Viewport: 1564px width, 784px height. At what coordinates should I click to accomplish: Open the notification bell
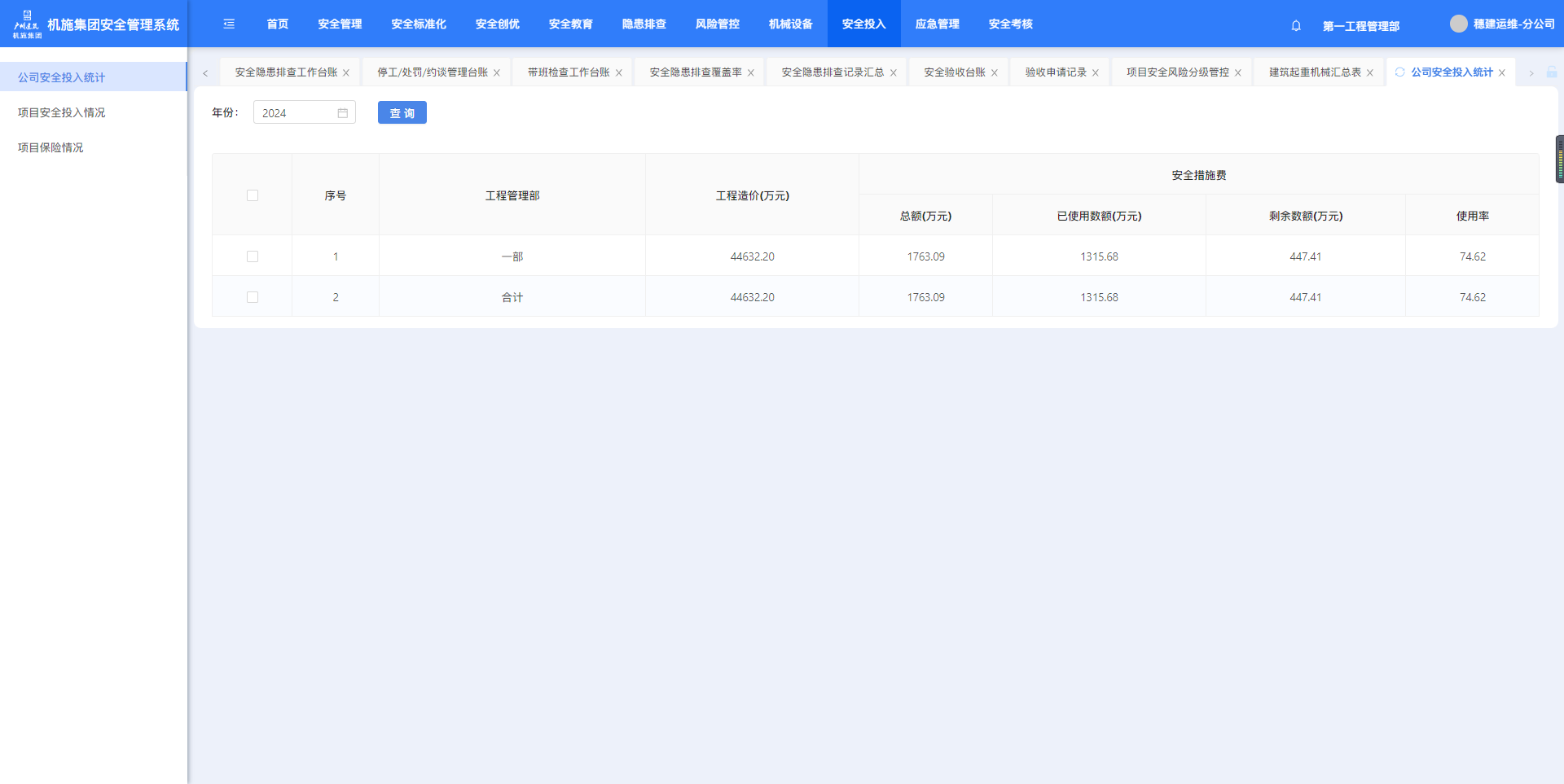coord(1296,26)
